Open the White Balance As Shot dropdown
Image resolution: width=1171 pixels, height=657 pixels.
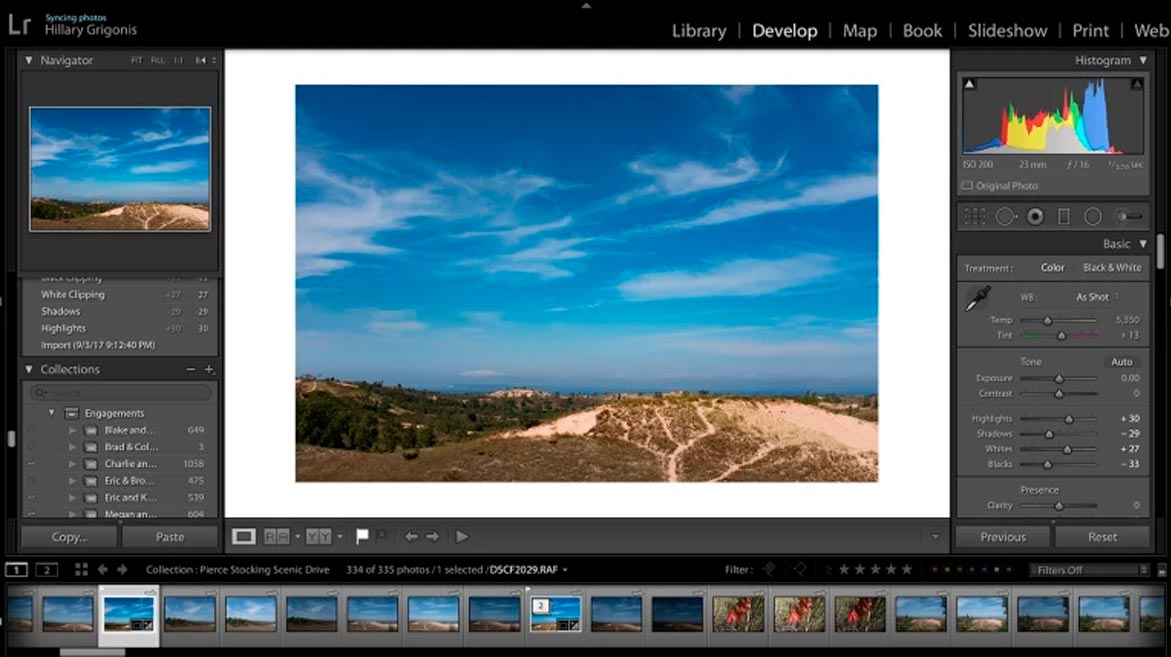click(x=1095, y=296)
